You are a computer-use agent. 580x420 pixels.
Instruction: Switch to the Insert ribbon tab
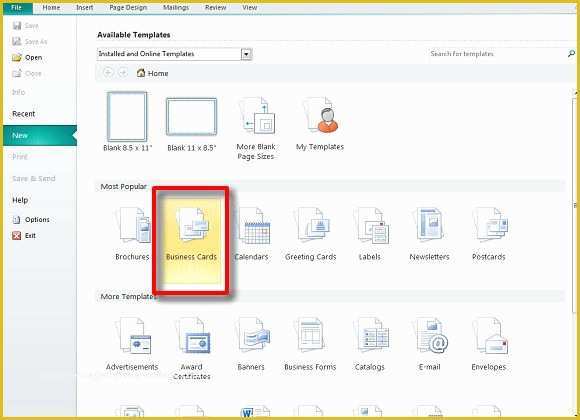click(85, 7)
